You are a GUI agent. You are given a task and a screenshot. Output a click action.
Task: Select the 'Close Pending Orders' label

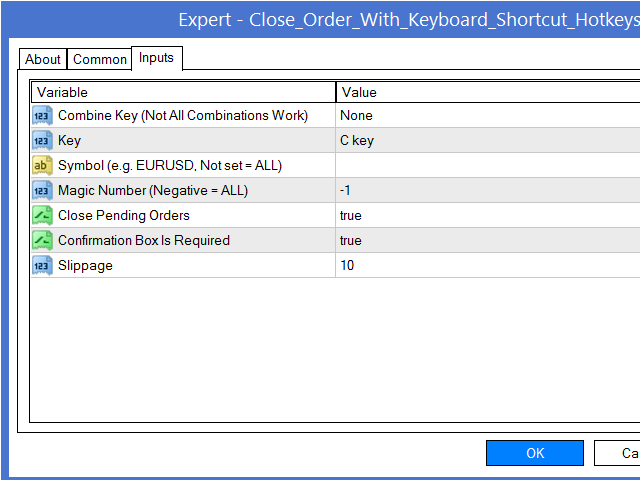click(124, 216)
